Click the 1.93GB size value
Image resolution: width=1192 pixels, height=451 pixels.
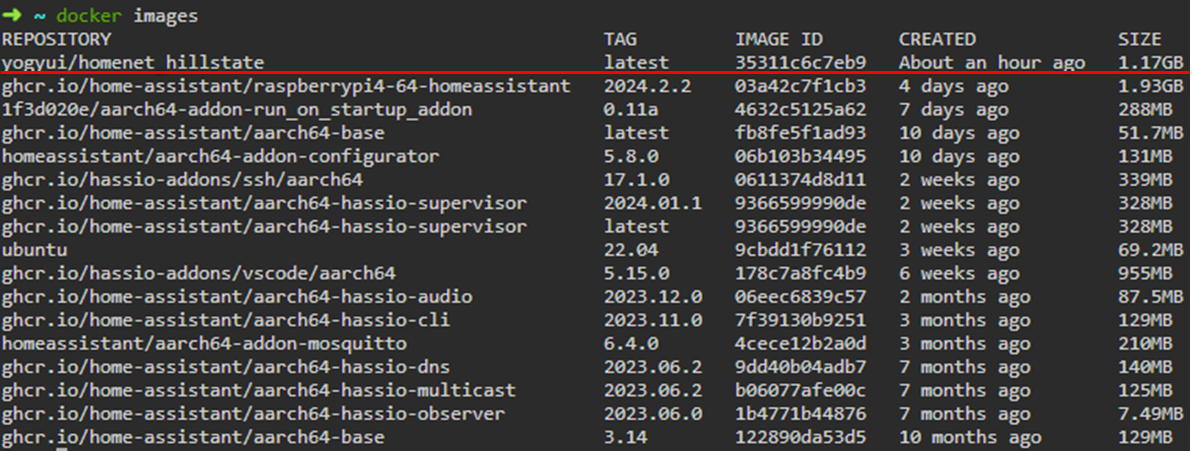(x=1150, y=86)
